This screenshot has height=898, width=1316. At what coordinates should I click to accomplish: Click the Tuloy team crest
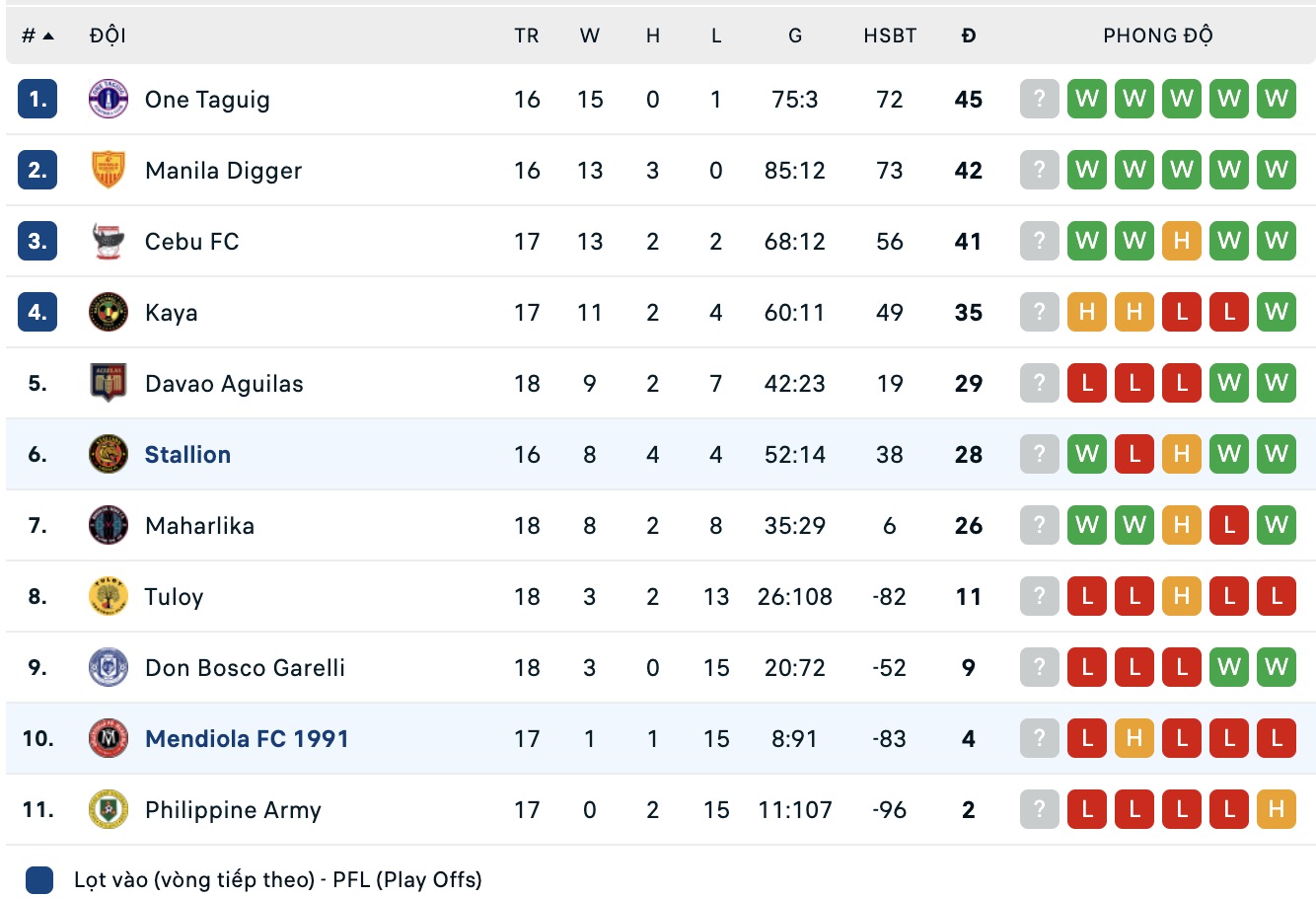(109, 596)
